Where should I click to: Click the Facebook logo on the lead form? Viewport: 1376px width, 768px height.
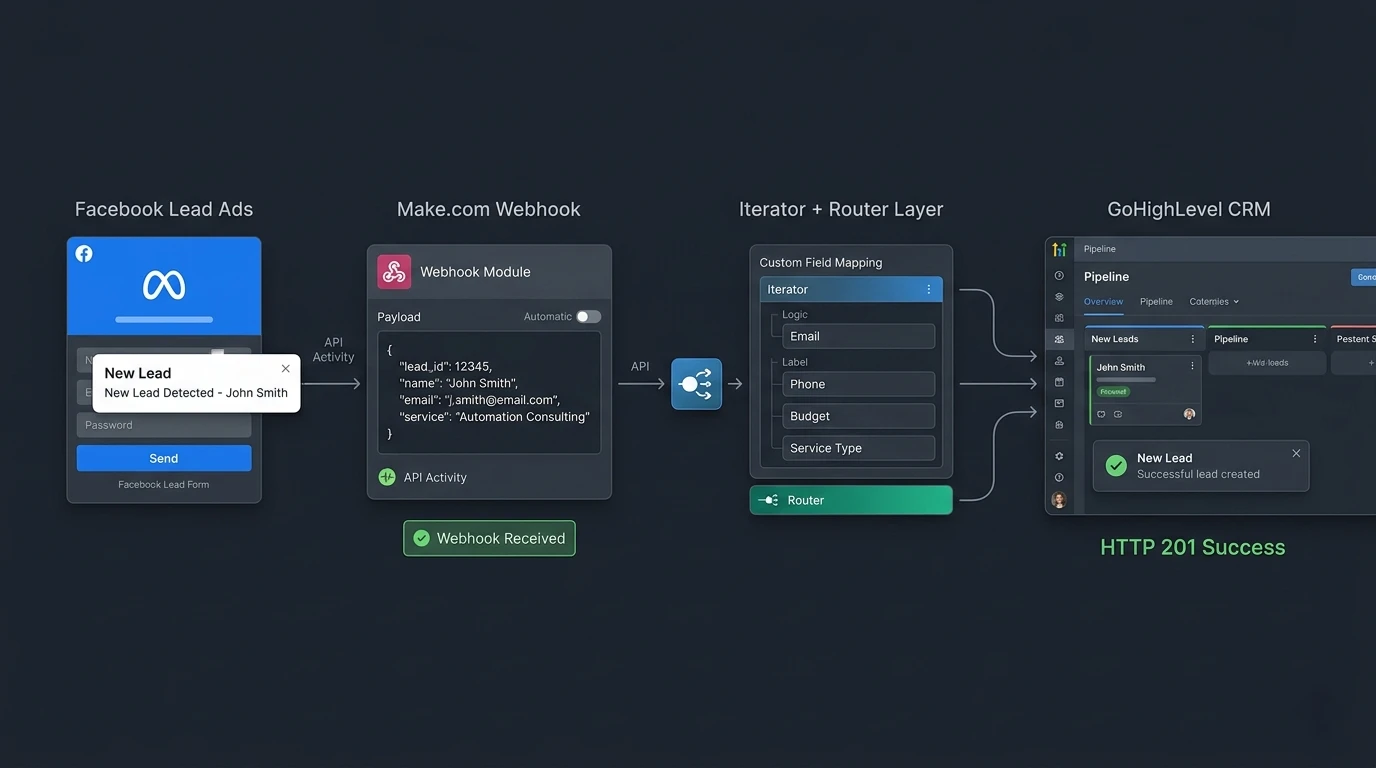tap(84, 254)
